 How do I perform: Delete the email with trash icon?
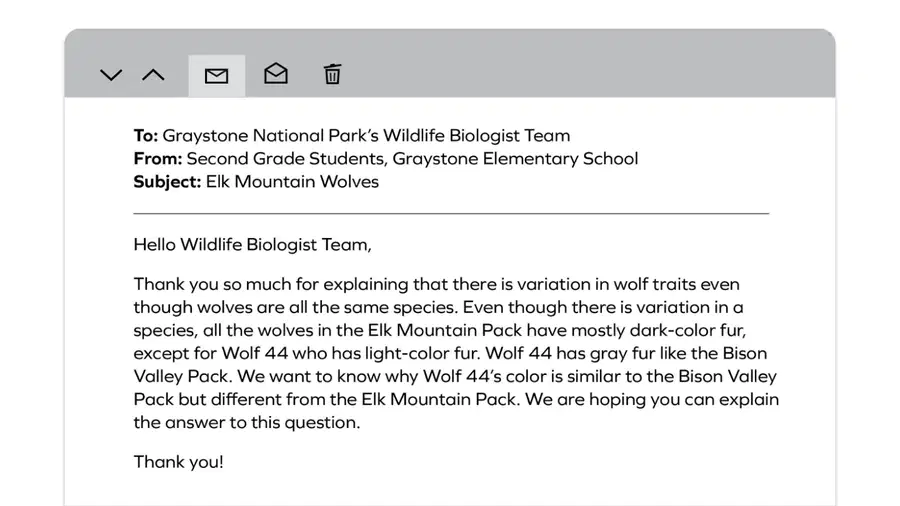(332, 74)
